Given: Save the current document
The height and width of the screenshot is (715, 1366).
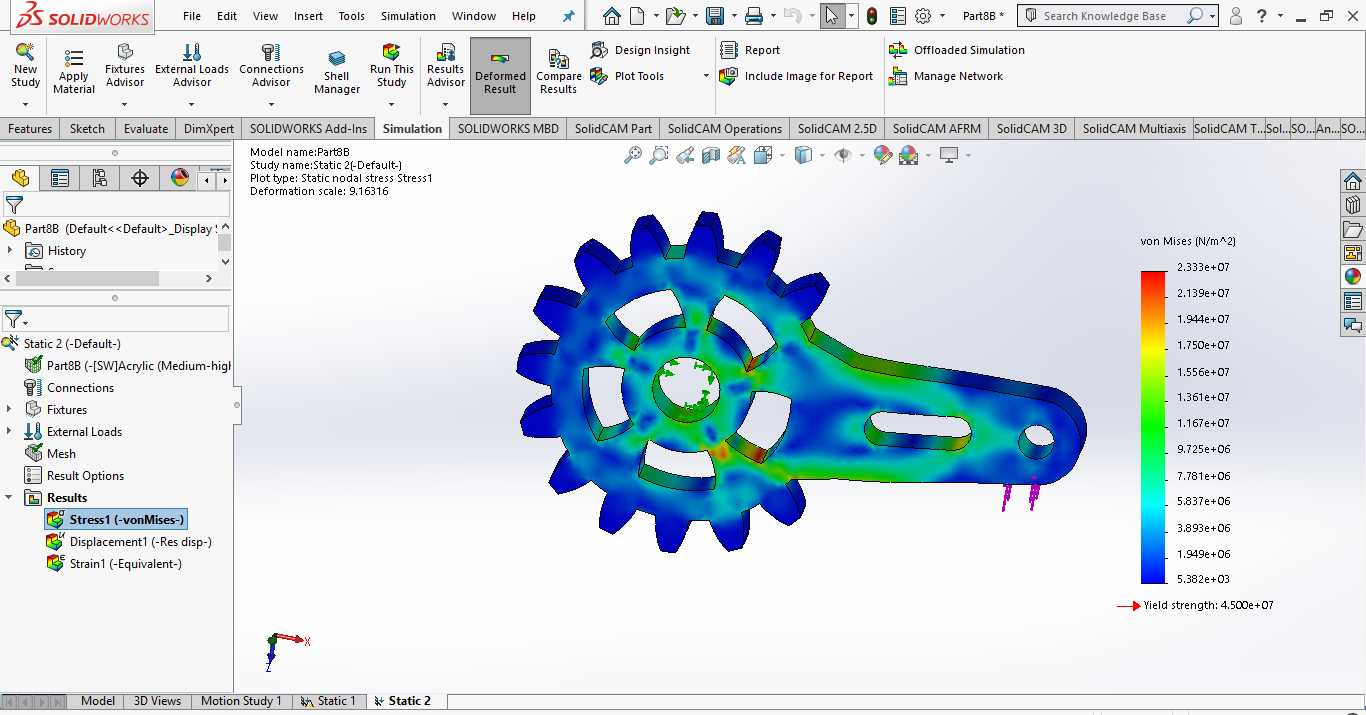Looking at the screenshot, I should (714, 16).
